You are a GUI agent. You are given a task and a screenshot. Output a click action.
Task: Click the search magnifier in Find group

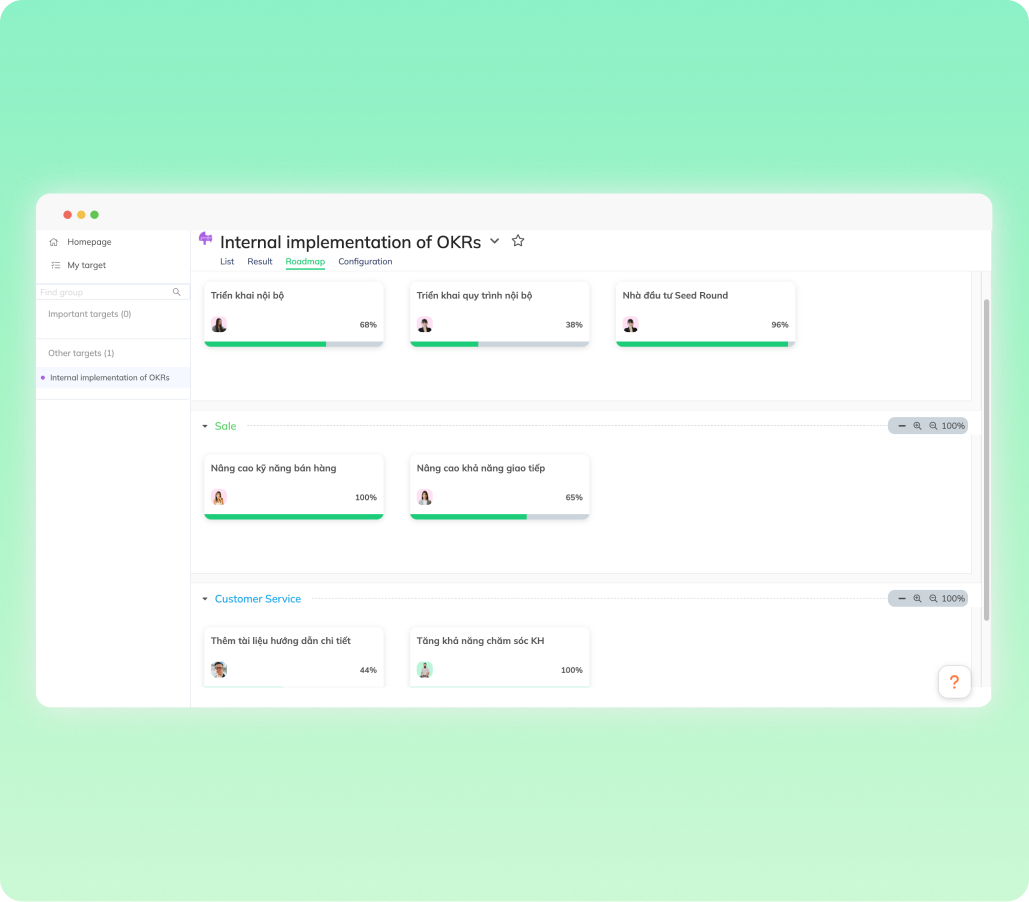pyautogui.click(x=177, y=292)
